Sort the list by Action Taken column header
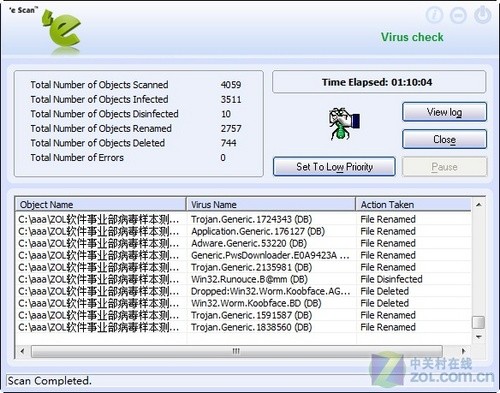 point(413,204)
